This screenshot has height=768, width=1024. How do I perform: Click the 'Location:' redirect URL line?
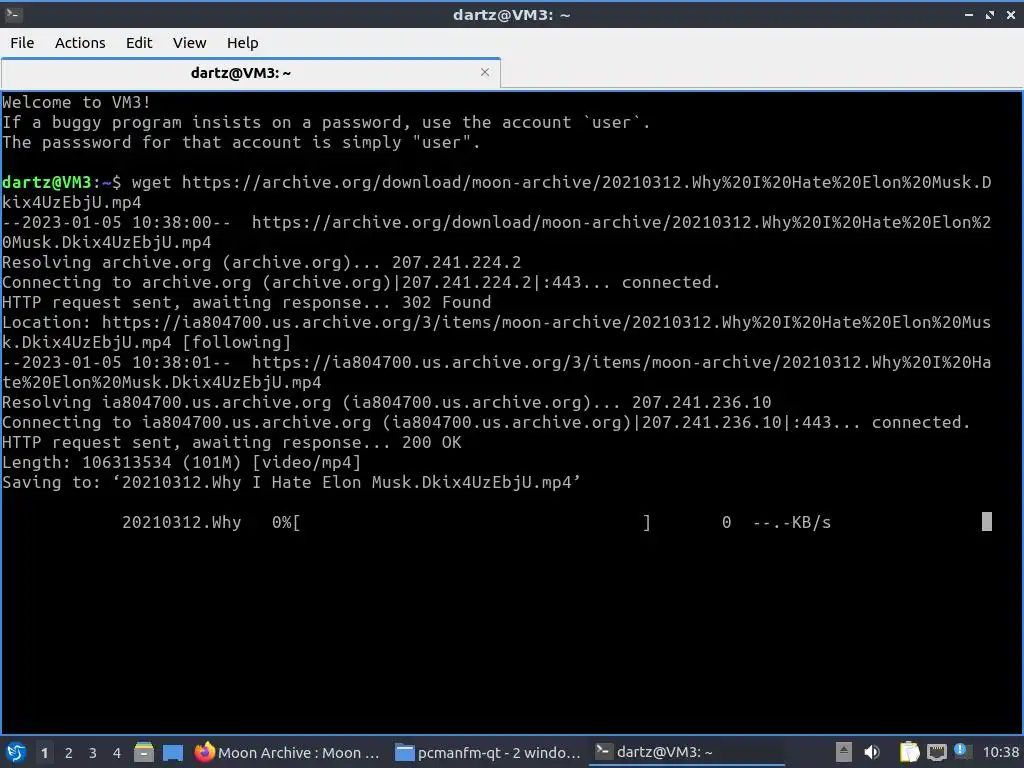[x=496, y=332]
